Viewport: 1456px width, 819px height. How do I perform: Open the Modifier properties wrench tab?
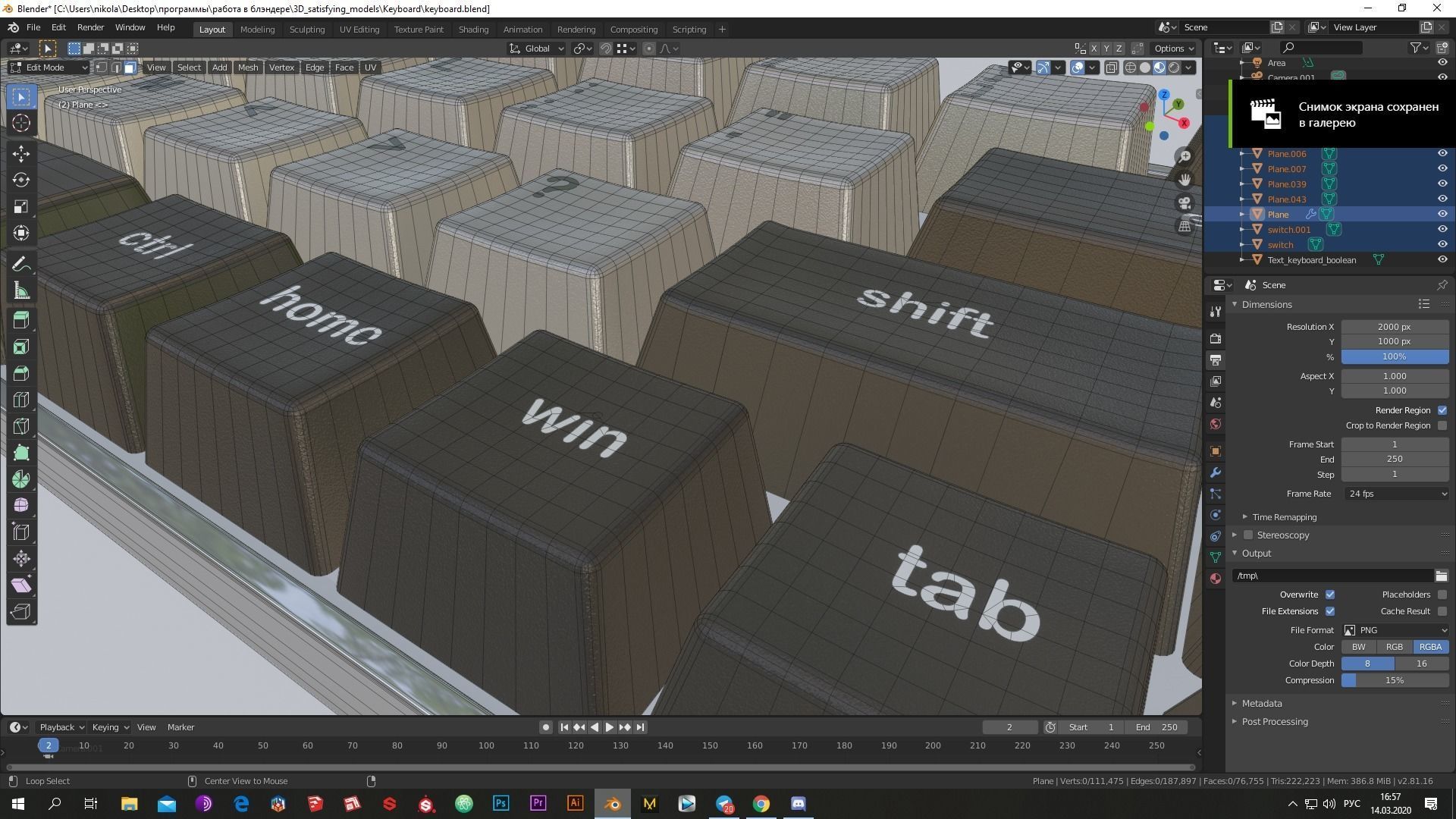coord(1216,472)
